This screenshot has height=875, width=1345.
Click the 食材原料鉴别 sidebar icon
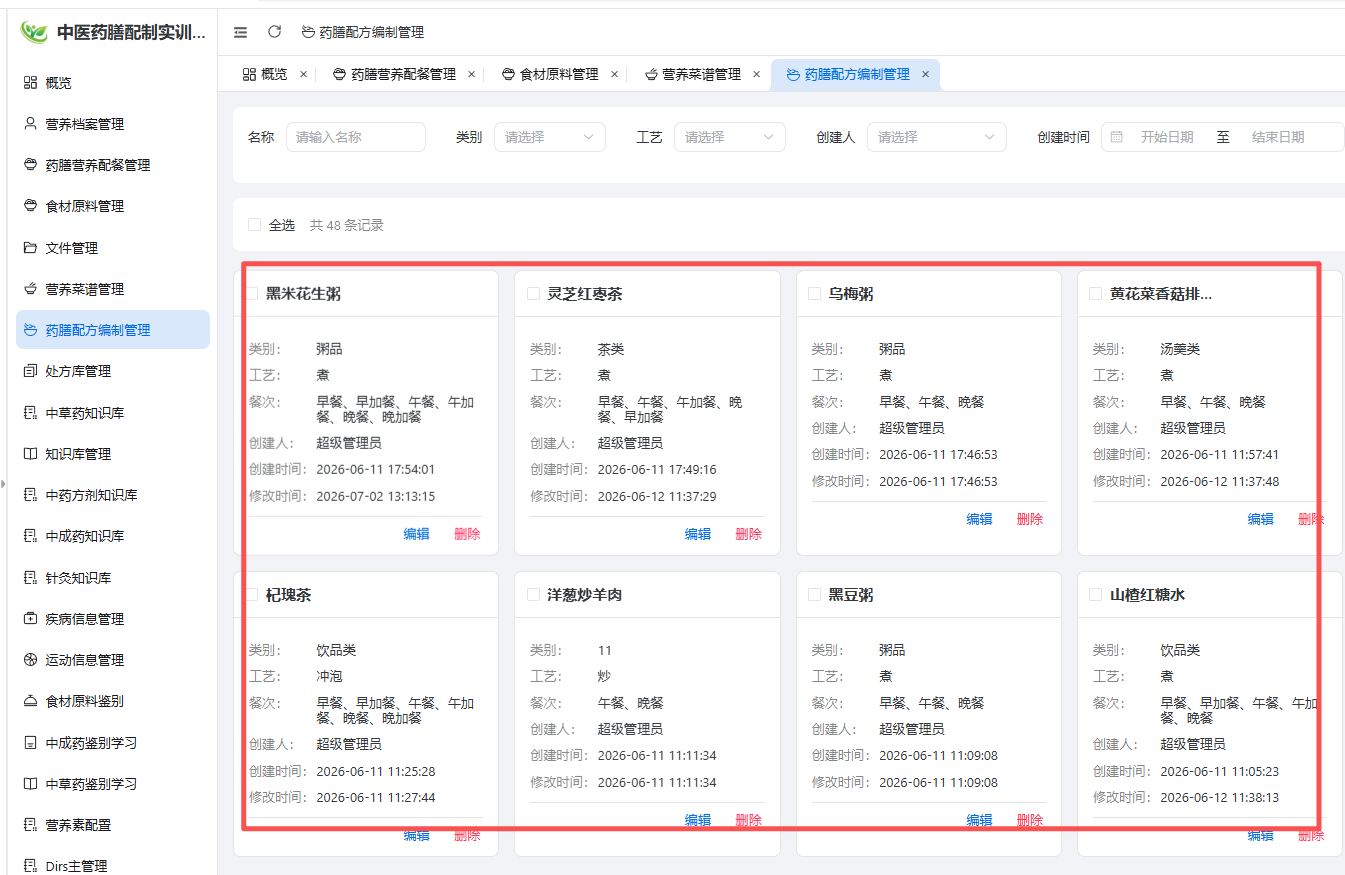click(x=30, y=701)
